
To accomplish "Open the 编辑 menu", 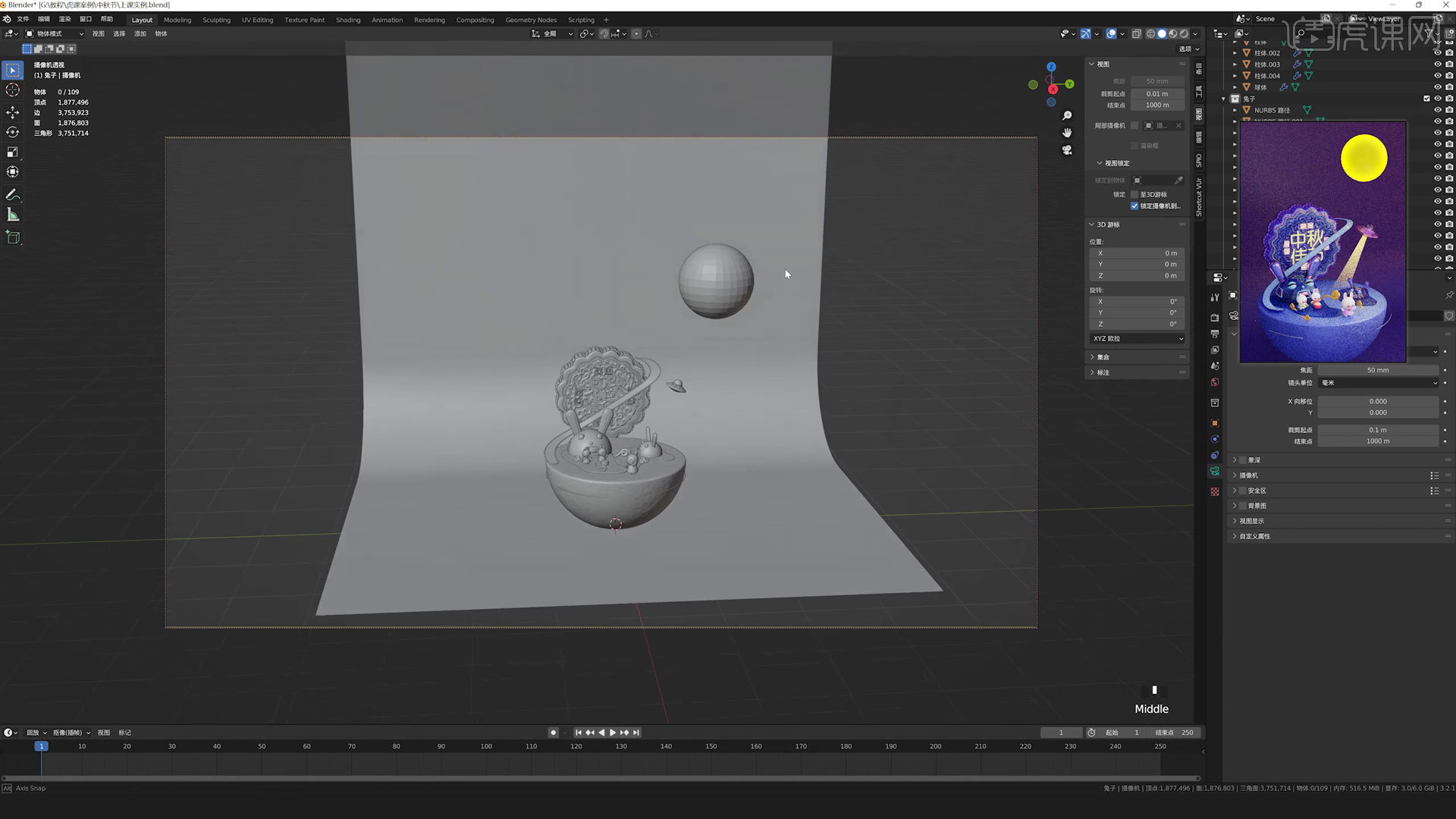I will tap(44, 19).
